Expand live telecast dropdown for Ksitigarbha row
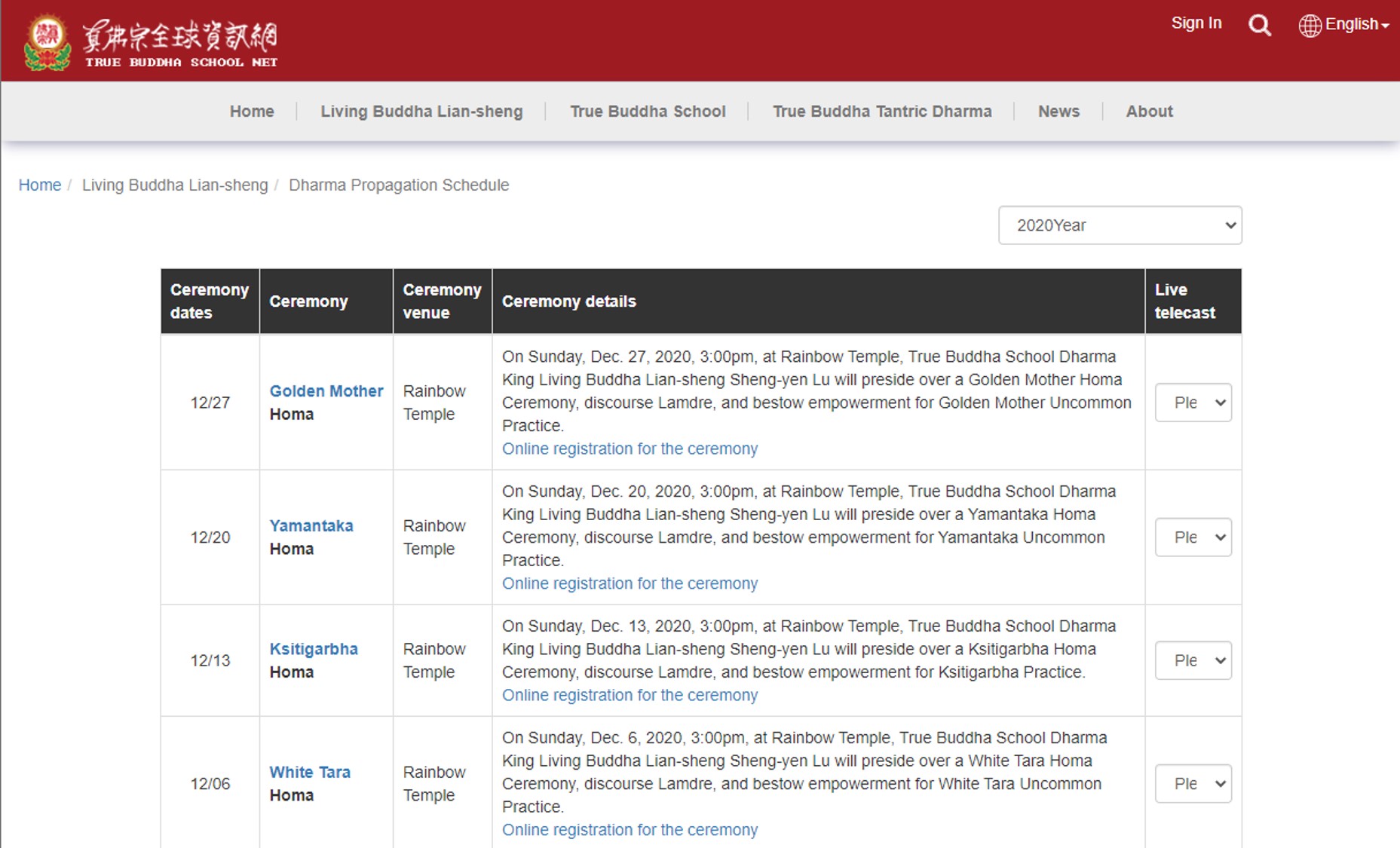The image size is (1400, 848). (1193, 660)
